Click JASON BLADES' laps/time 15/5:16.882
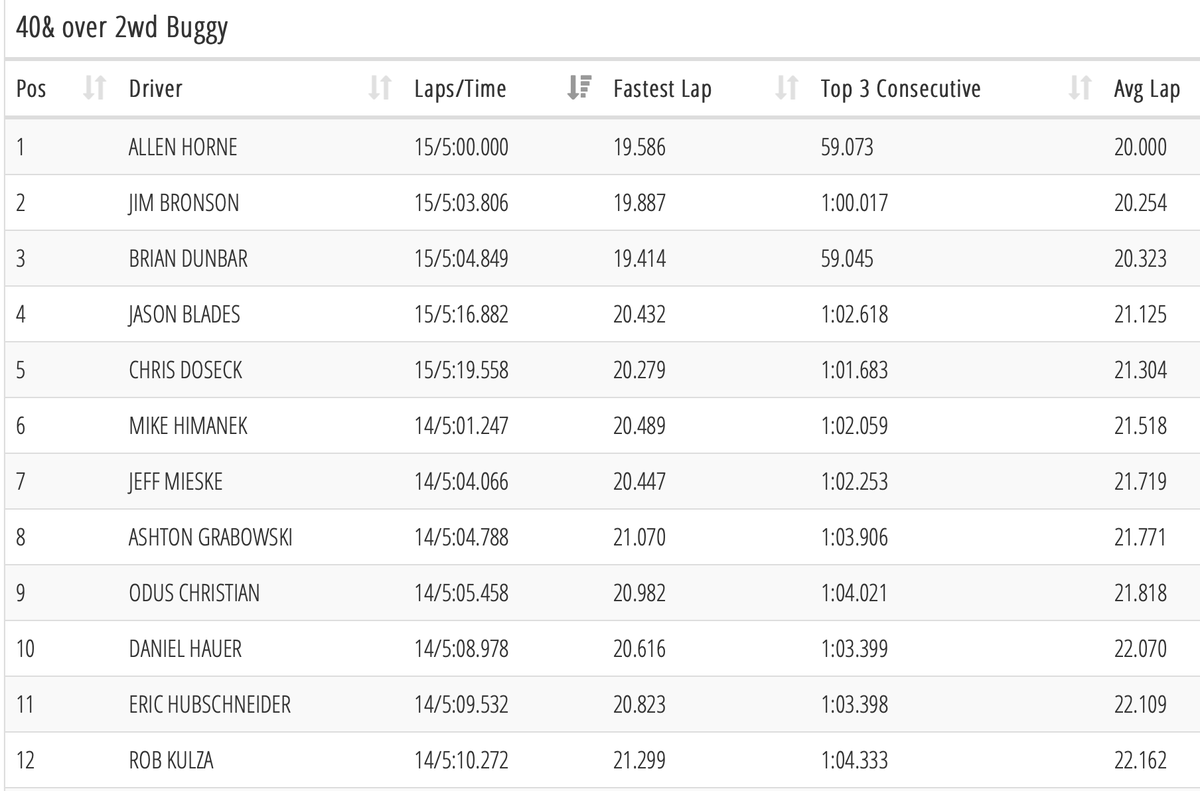Screen dimensions: 1200x791 click(461, 316)
